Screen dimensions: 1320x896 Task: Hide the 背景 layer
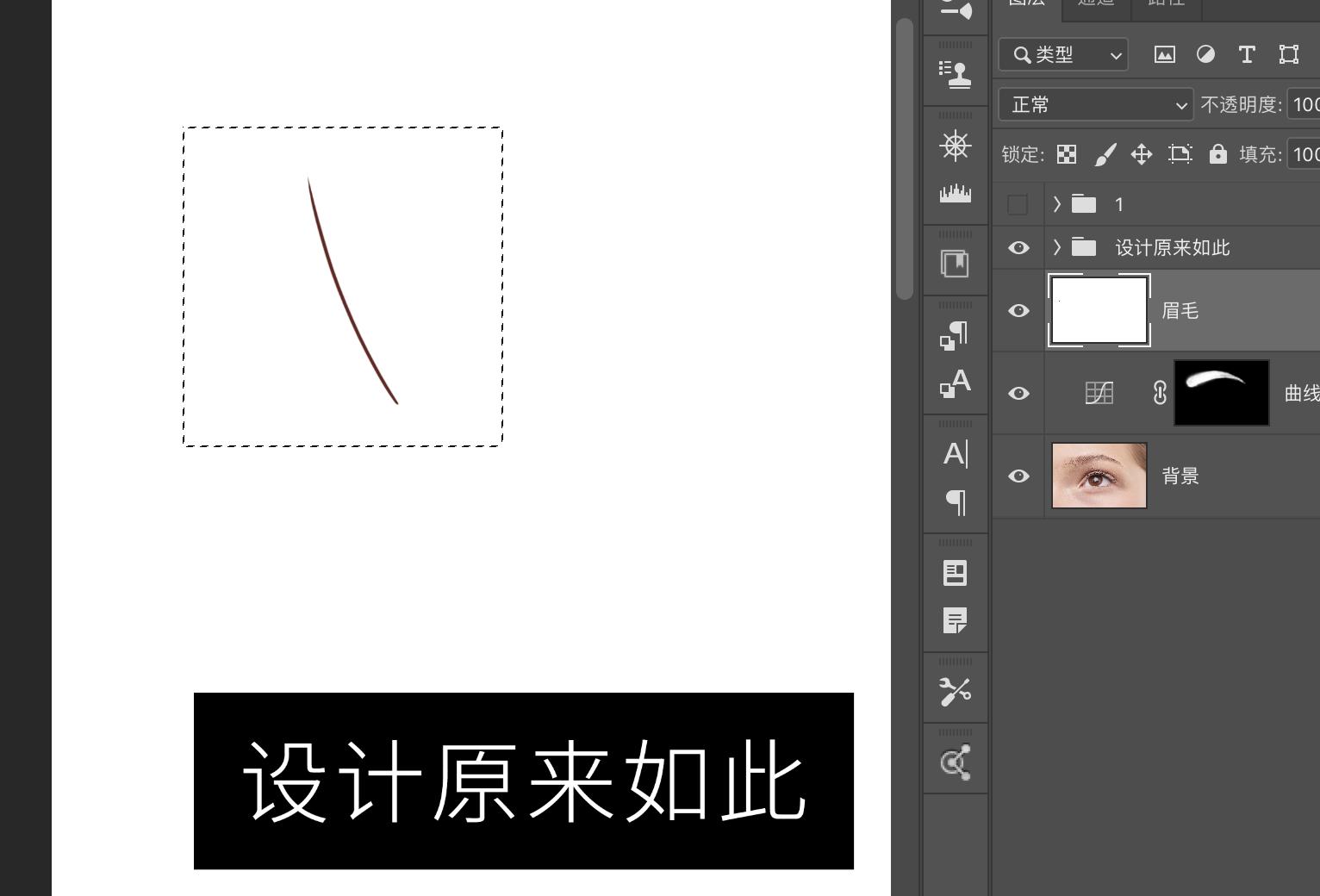pos(1018,476)
